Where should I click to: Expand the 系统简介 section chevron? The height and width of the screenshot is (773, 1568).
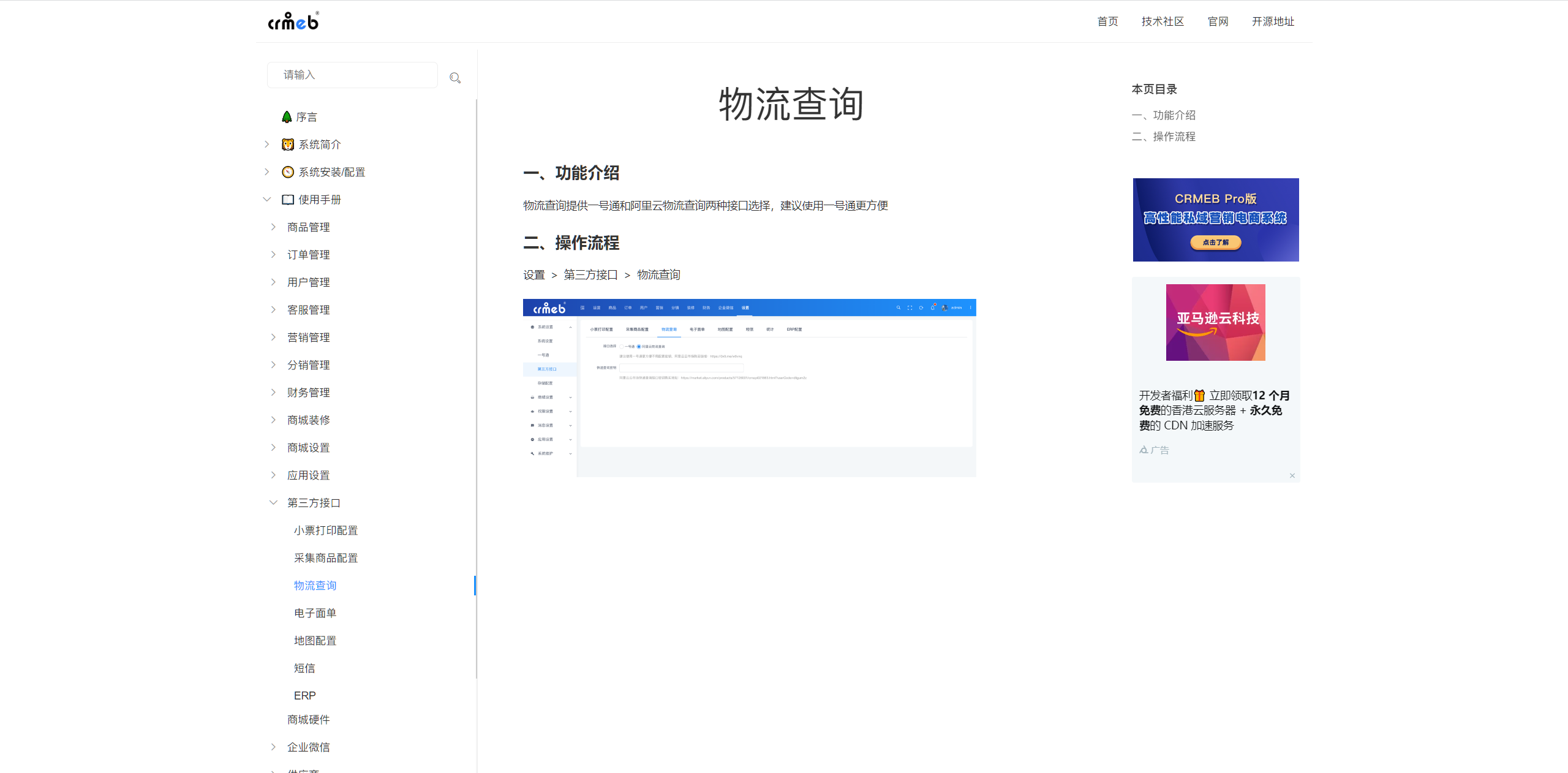click(x=267, y=145)
